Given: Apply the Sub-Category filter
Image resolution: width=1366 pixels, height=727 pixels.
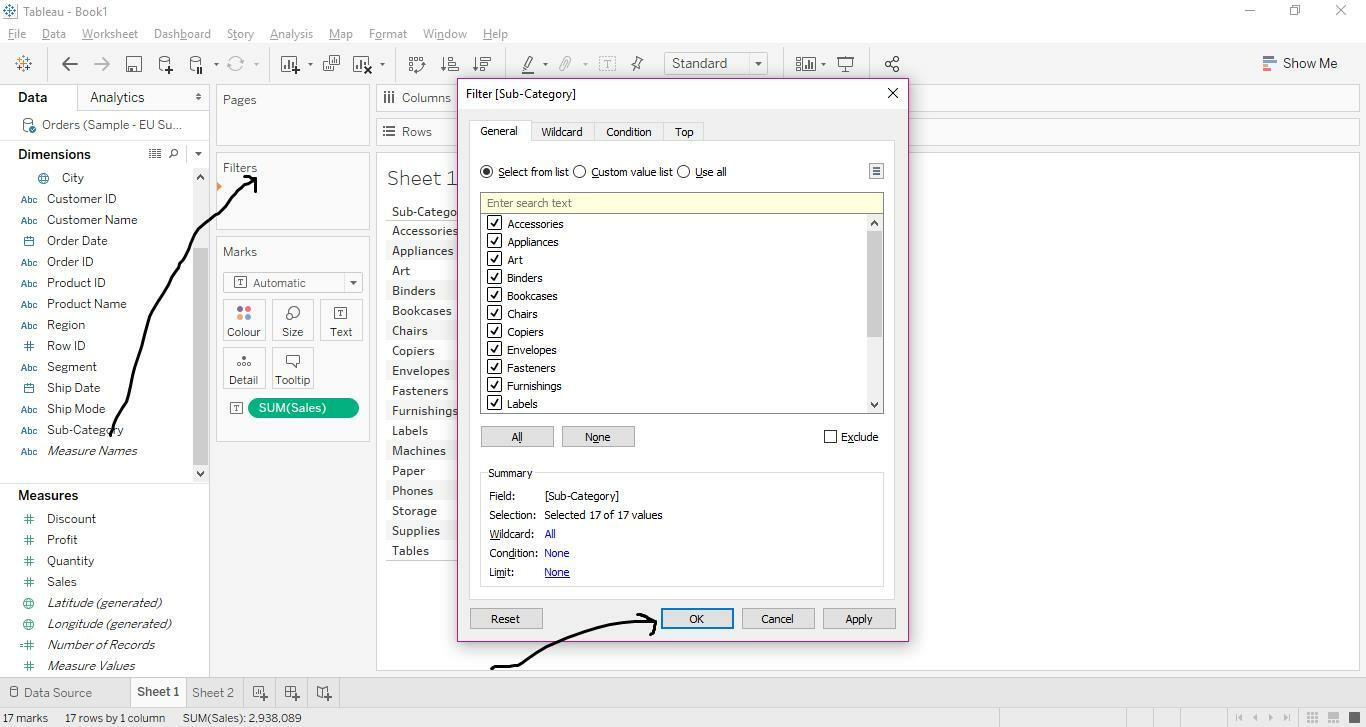Looking at the screenshot, I should click(857, 618).
